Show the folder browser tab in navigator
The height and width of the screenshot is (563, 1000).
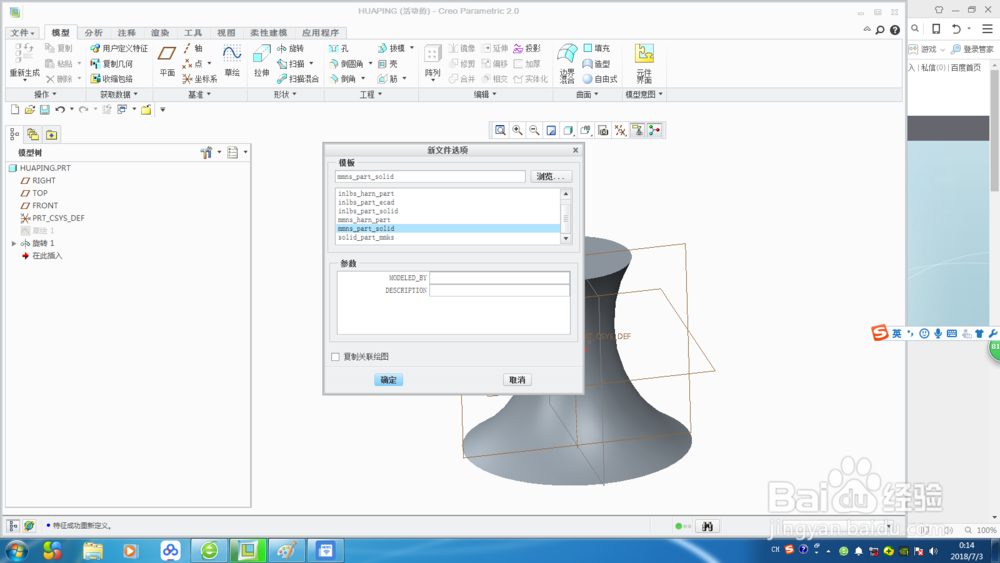click(x=33, y=135)
